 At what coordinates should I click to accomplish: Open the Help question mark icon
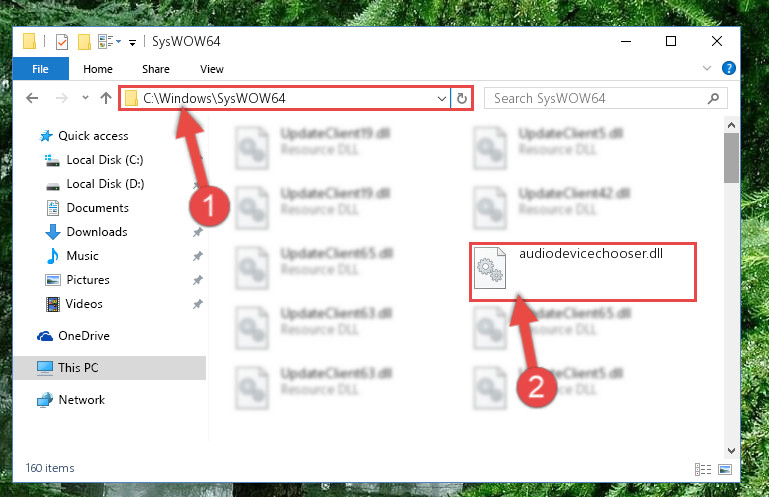click(728, 68)
